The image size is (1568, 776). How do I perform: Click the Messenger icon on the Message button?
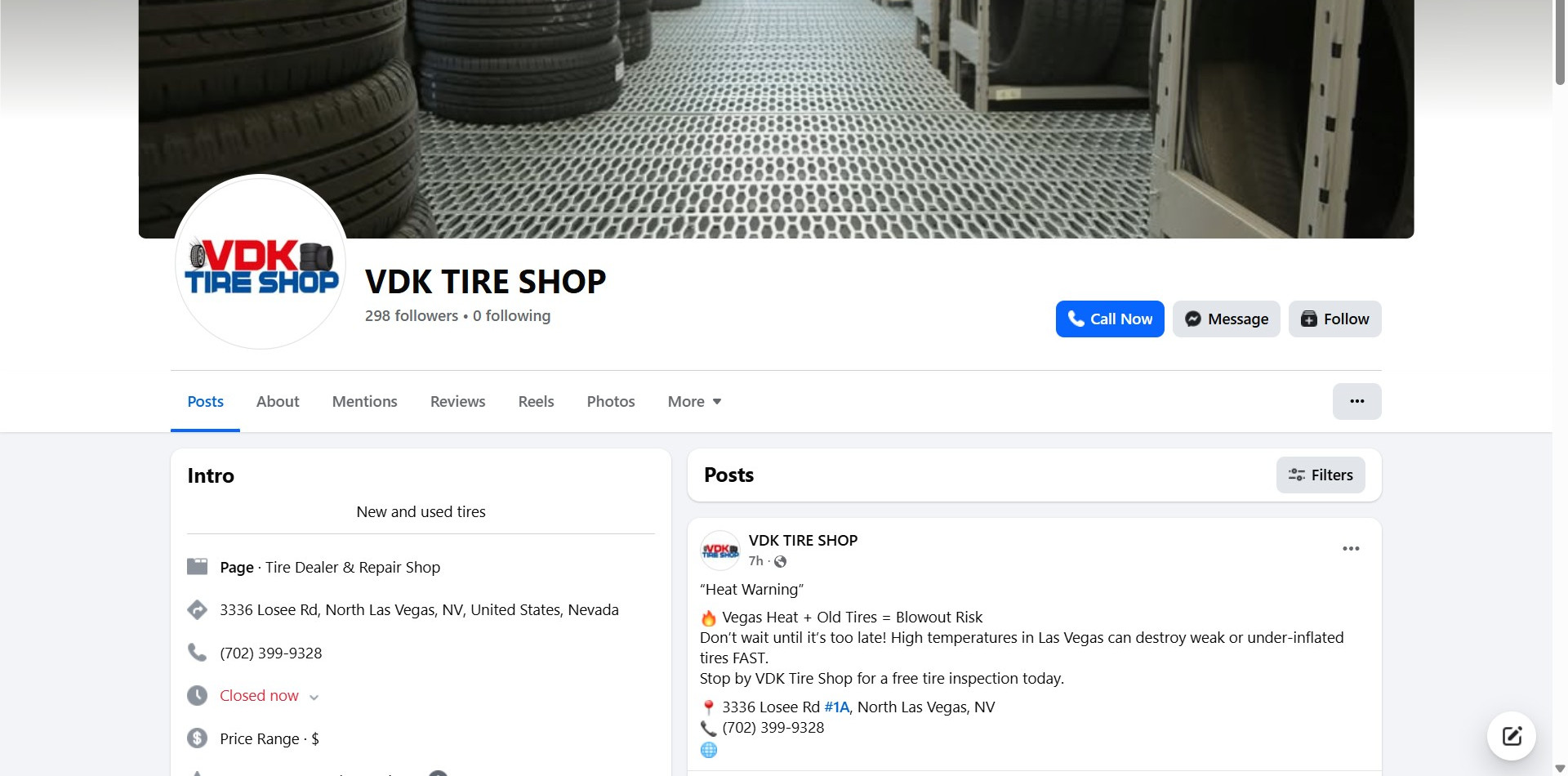pyautogui.click(x=1193, y=319)
